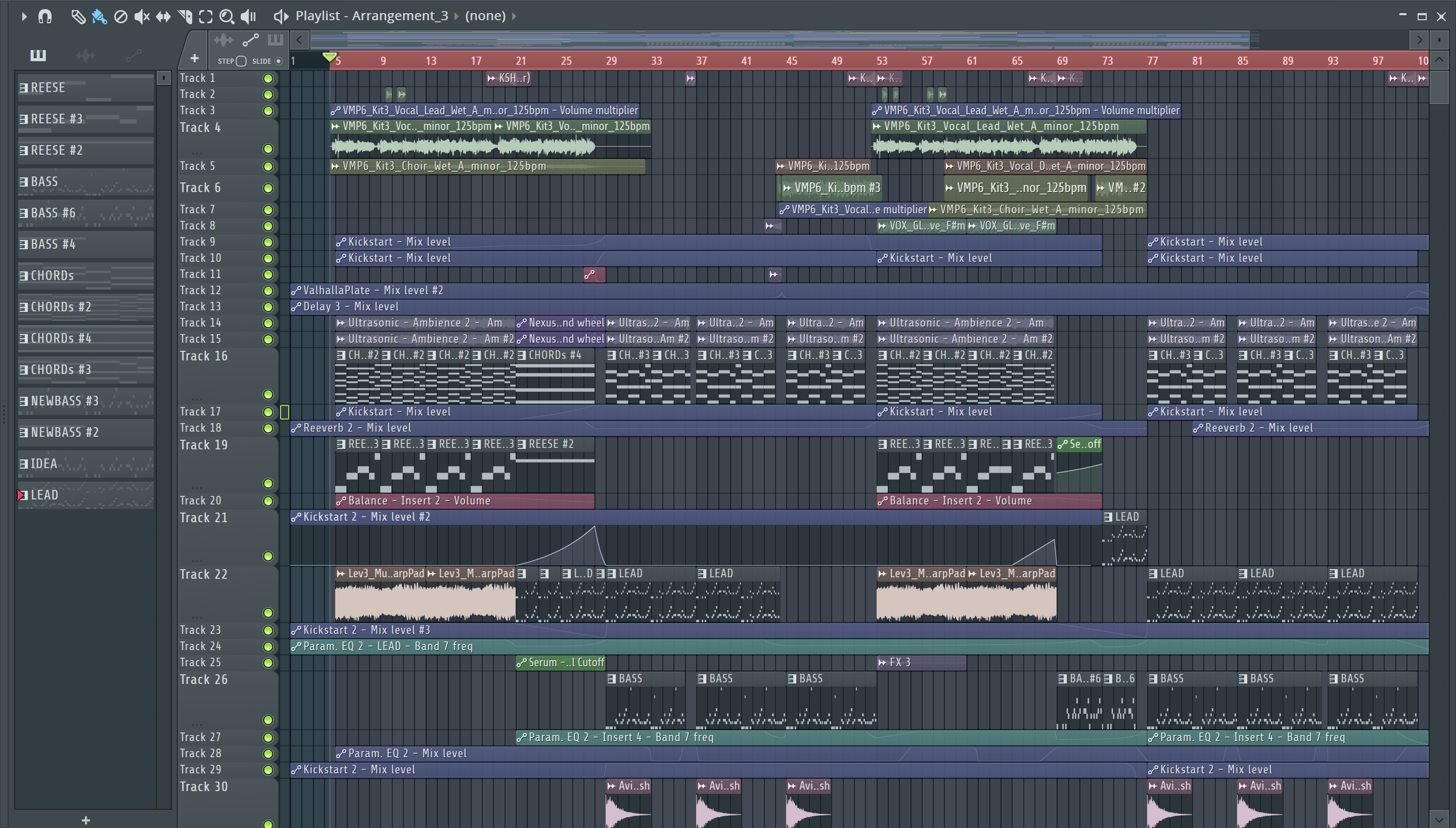This screenshot has height=828, width=1456.
Task: Select the first Balance Insert 2 Volume clip
Action: click(x=465, y=501)
